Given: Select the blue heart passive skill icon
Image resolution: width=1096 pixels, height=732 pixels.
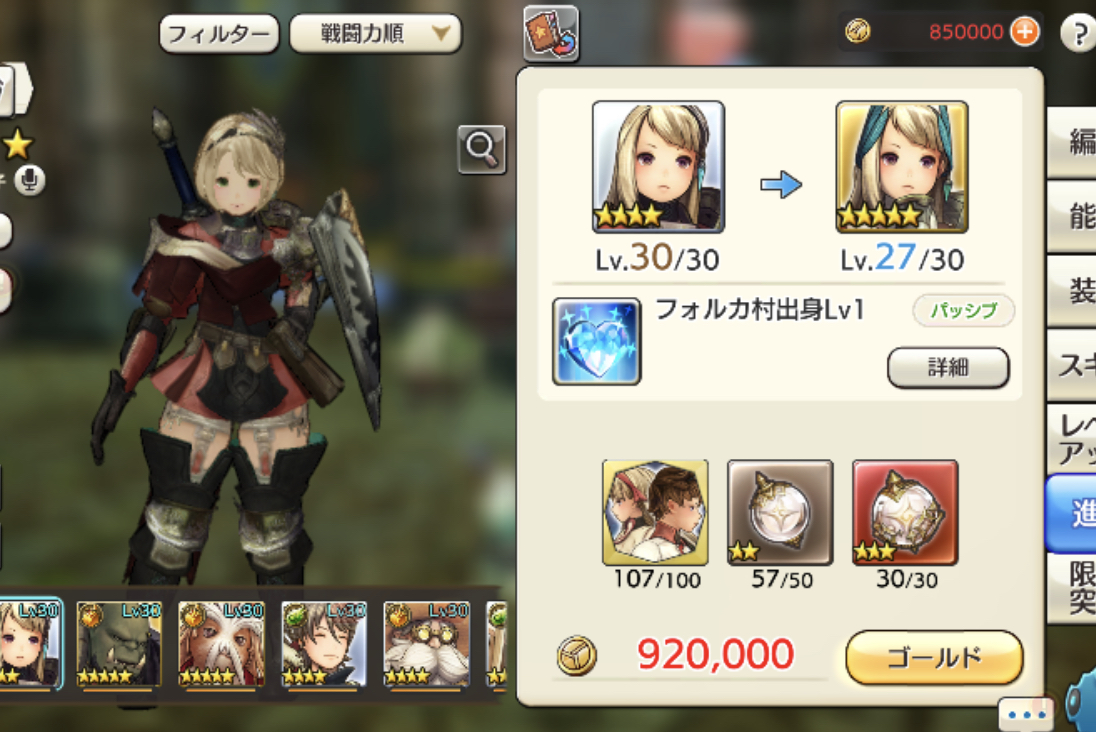Looking at the screenshot, I should [596, 341].
